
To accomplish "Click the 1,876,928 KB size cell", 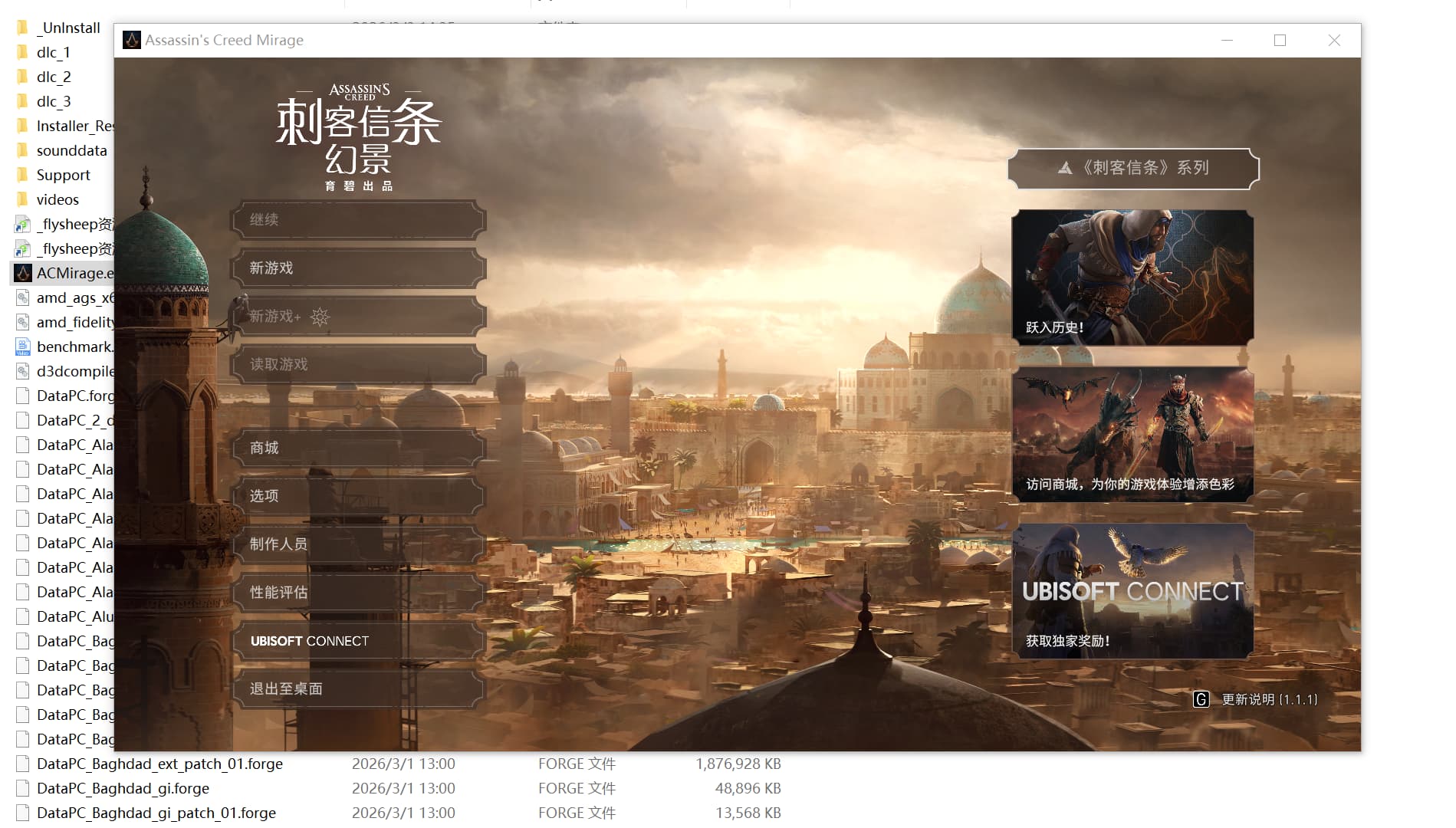I will [738, 764].
